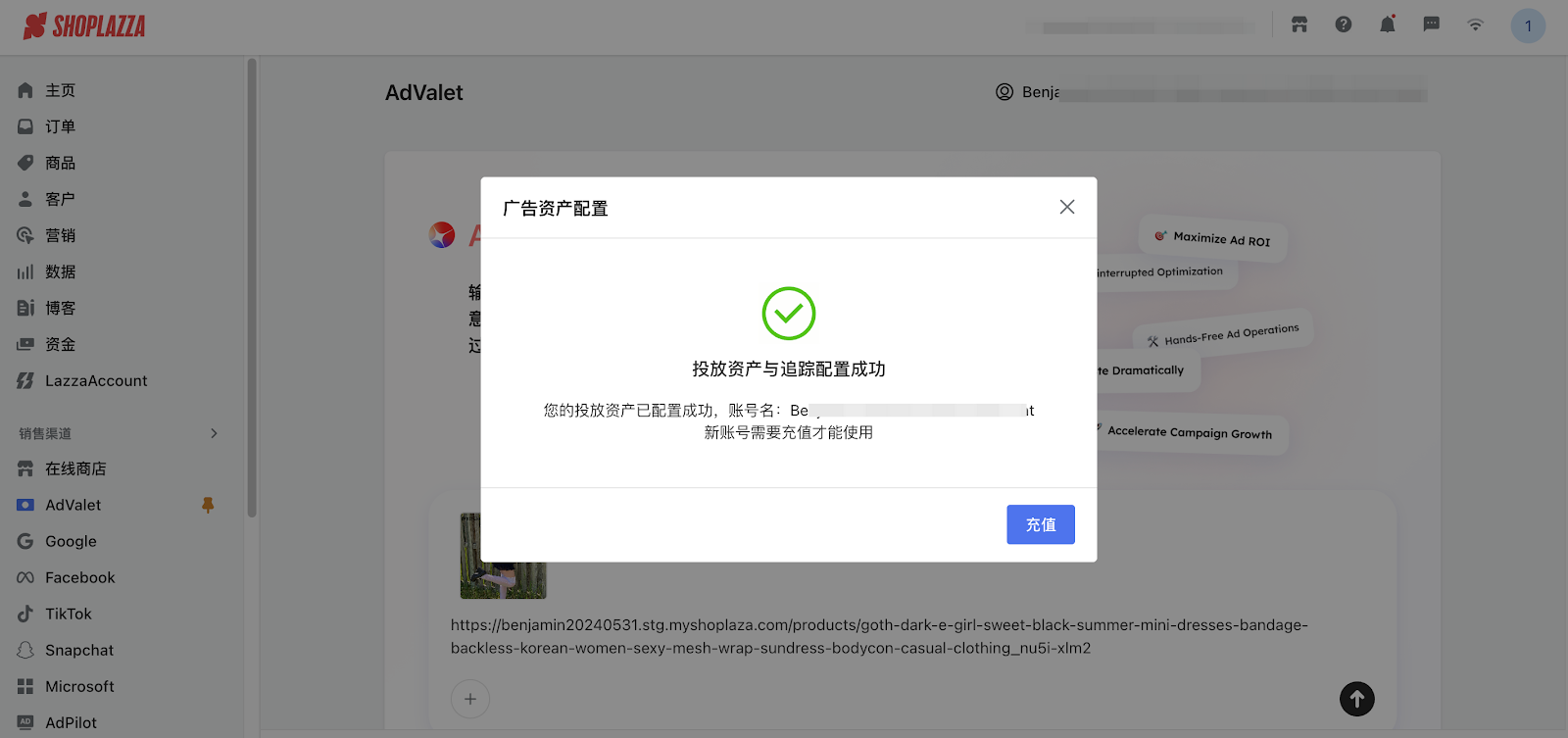
Task: Click the help question mark icon
Action: click(1343, 25)
